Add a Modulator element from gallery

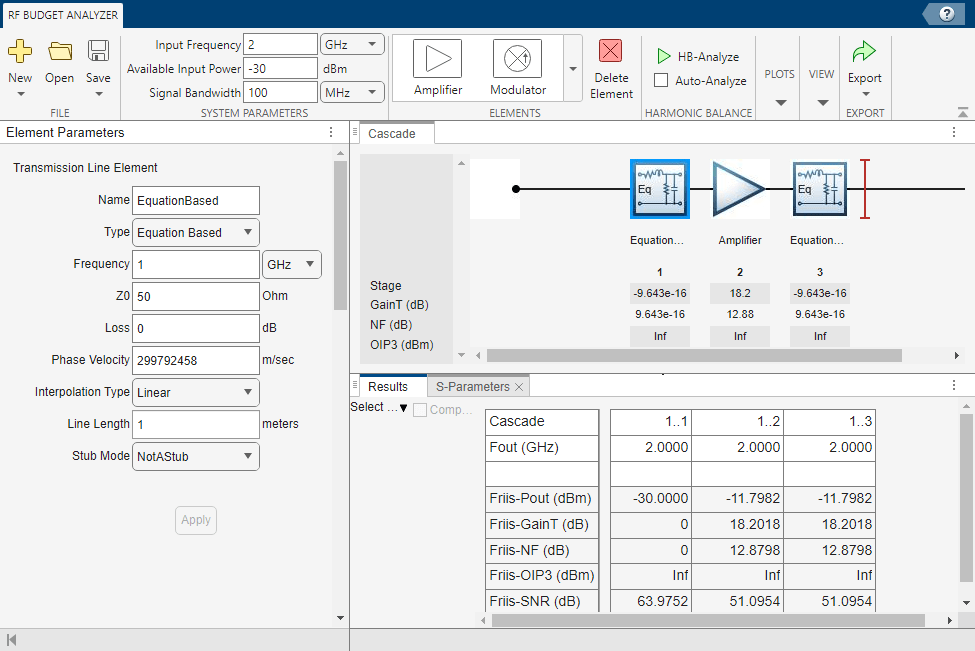coord(517,67)
